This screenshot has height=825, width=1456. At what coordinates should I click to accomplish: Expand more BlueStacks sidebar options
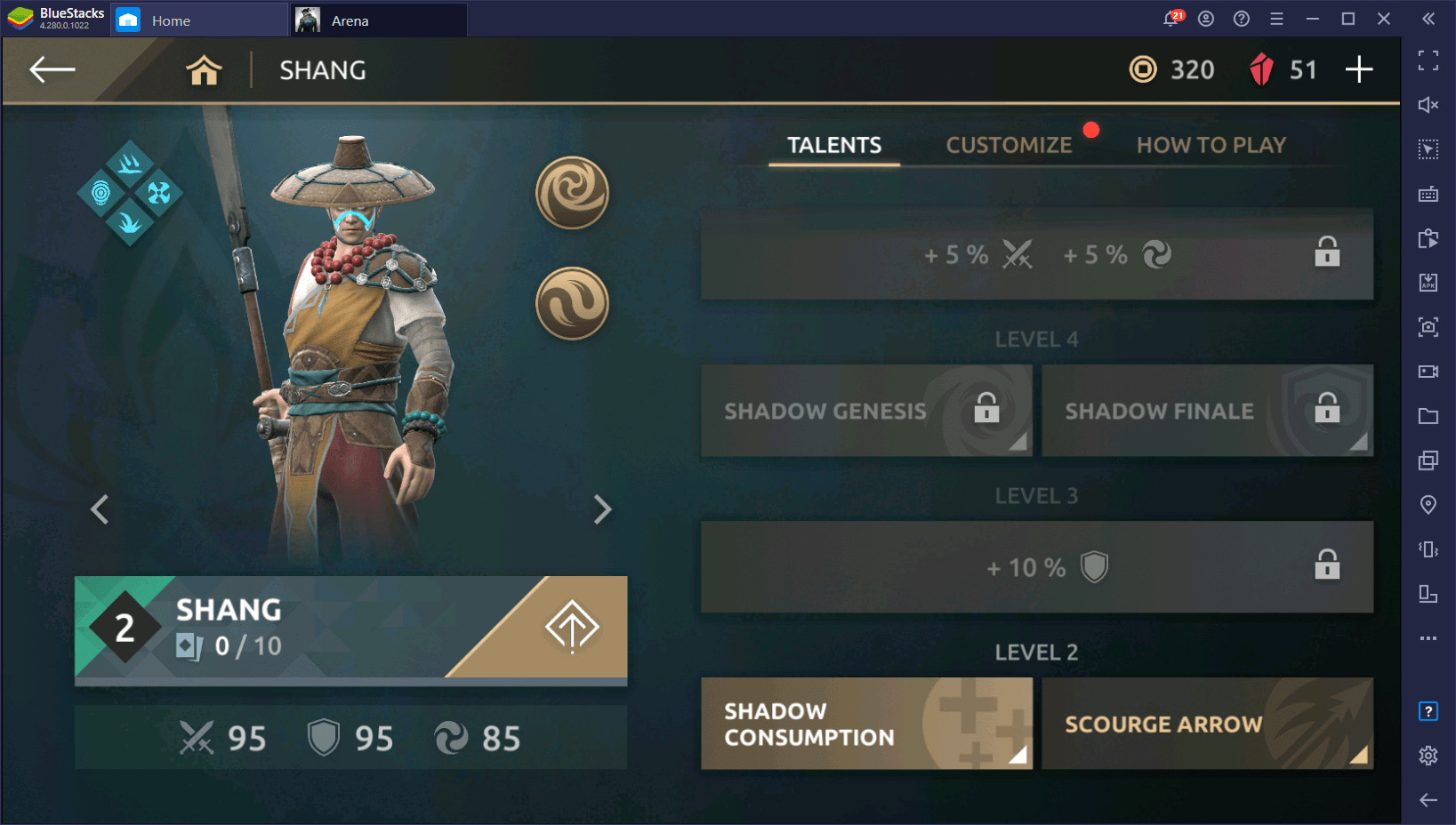1428,638
